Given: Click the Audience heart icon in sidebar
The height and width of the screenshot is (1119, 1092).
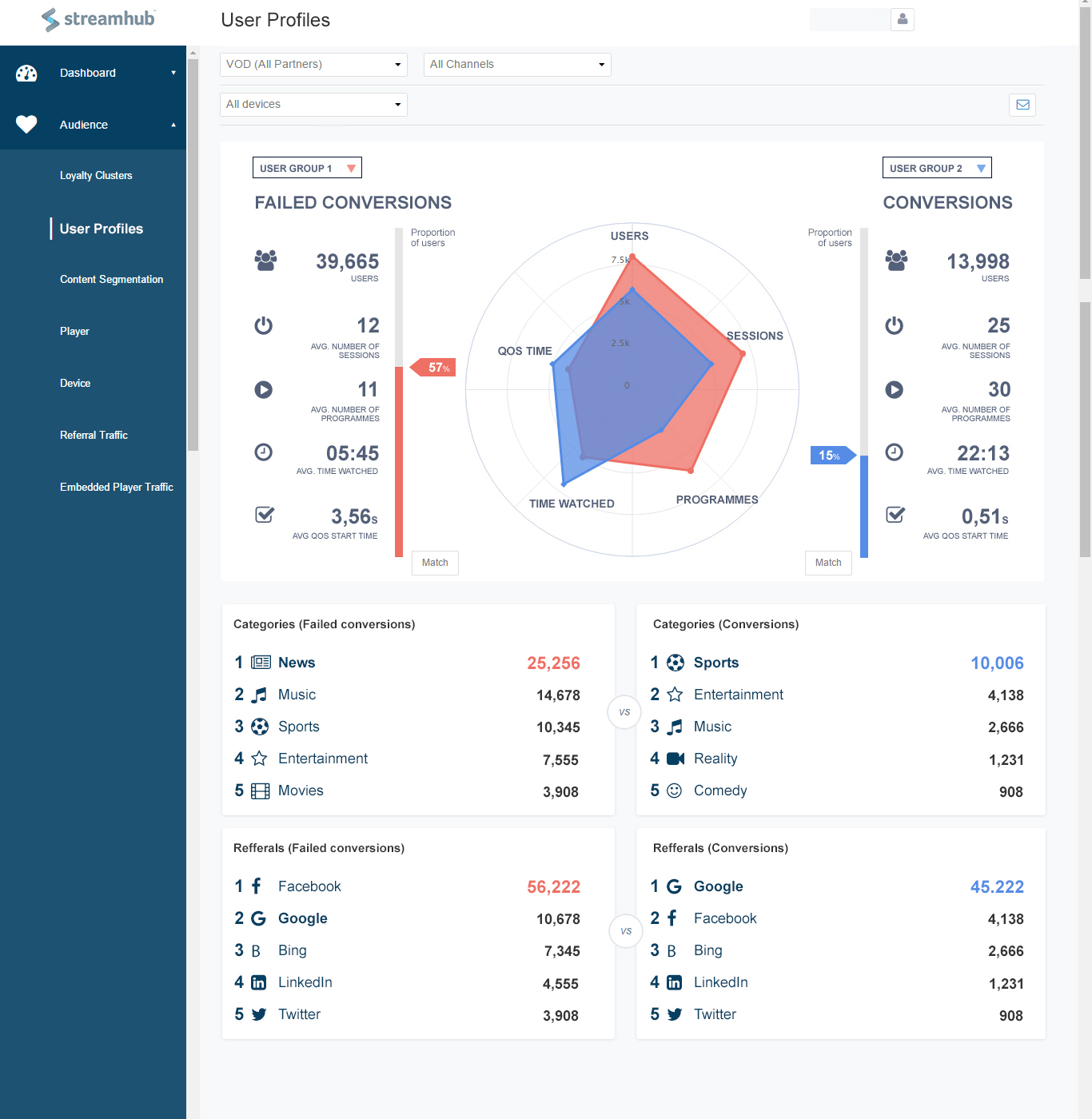Looking at the screenshot, I should click(26, 125).
